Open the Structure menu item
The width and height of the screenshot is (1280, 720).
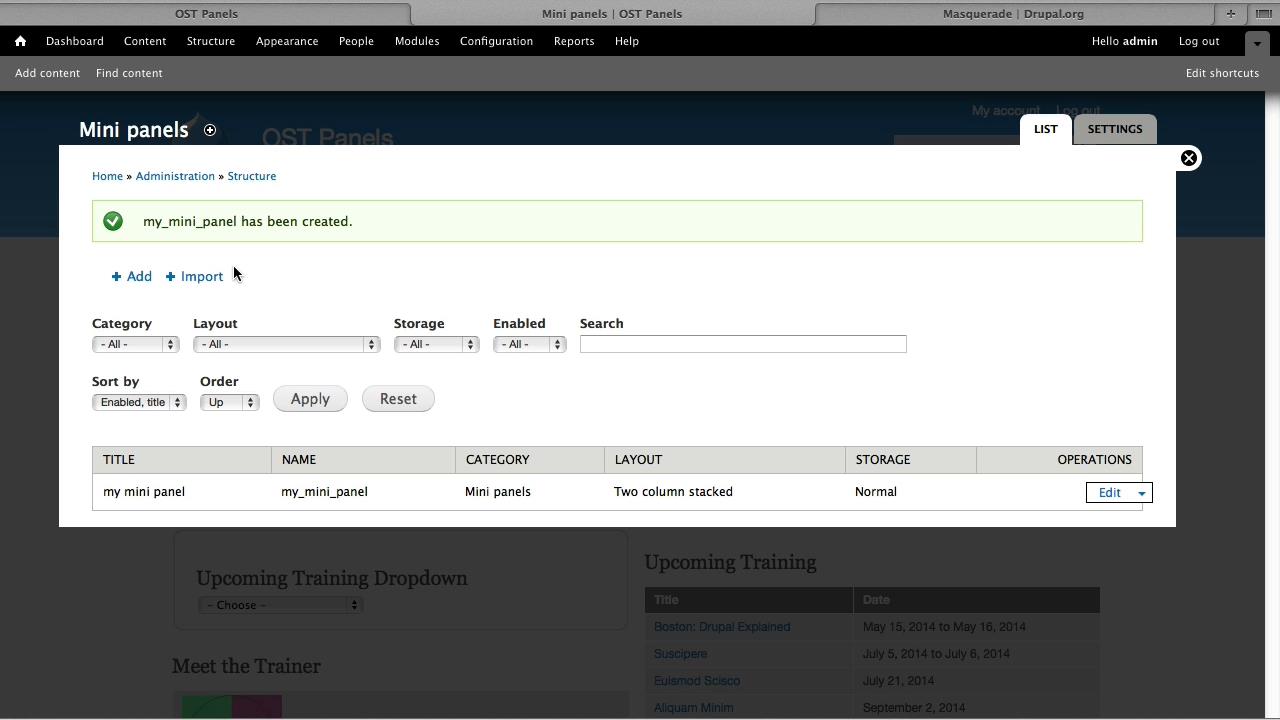click(x=211, y=41)
